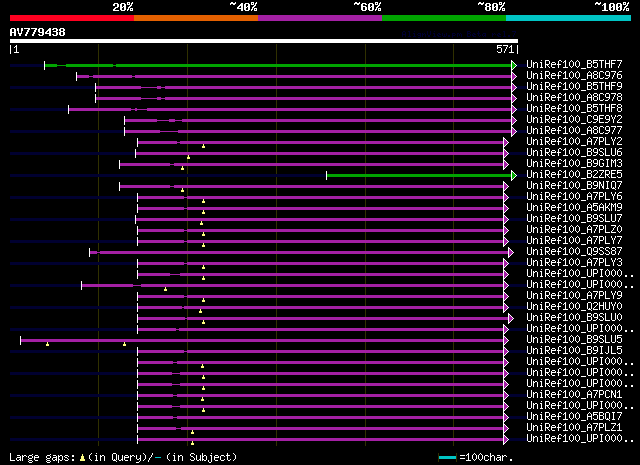Select the UniRef100_A7PLZ0 label

(x=574, y=230)
